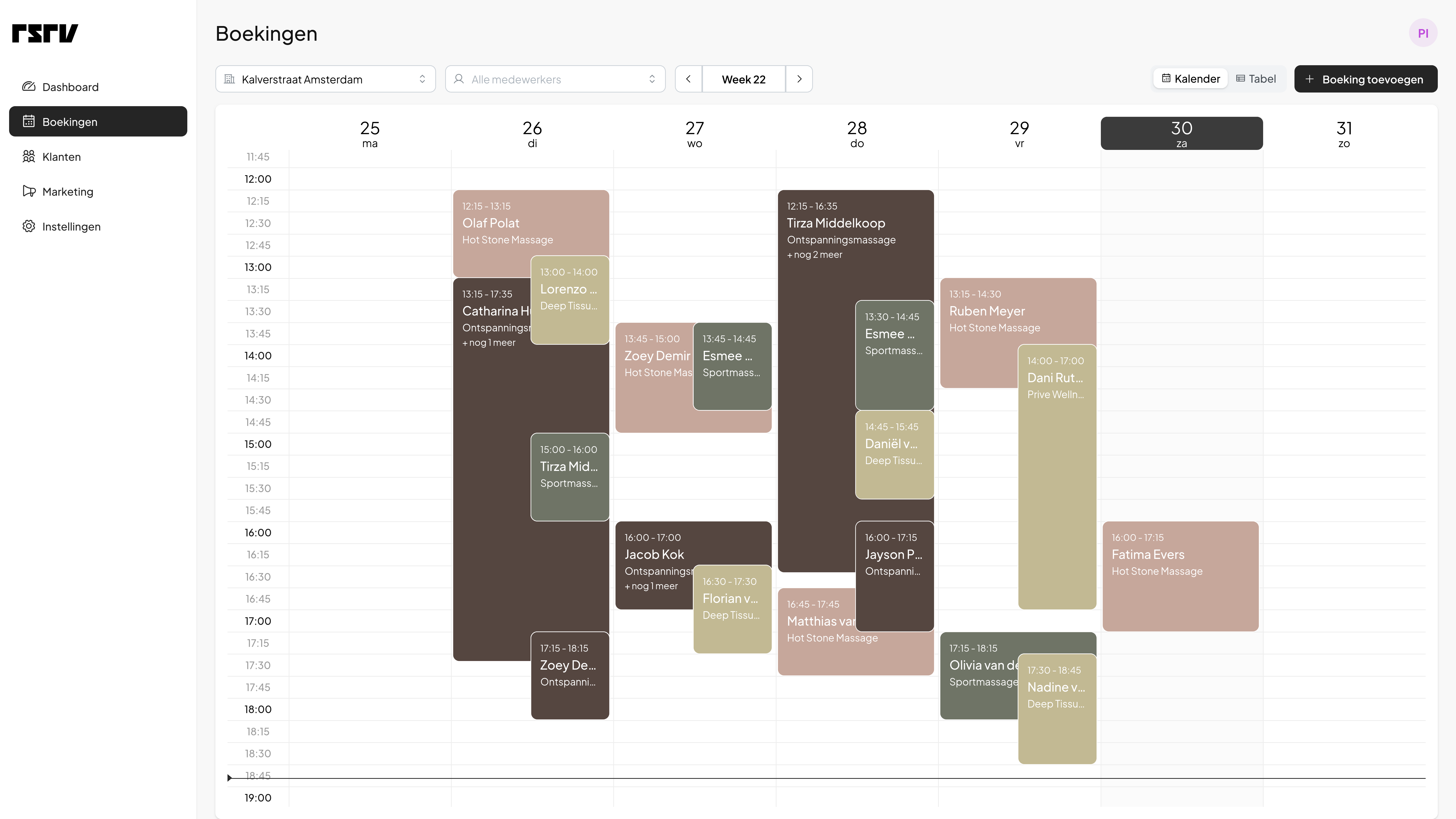Viewport: 1456px width, 819px height.
Task: Go to the next week
Action: 799,79
